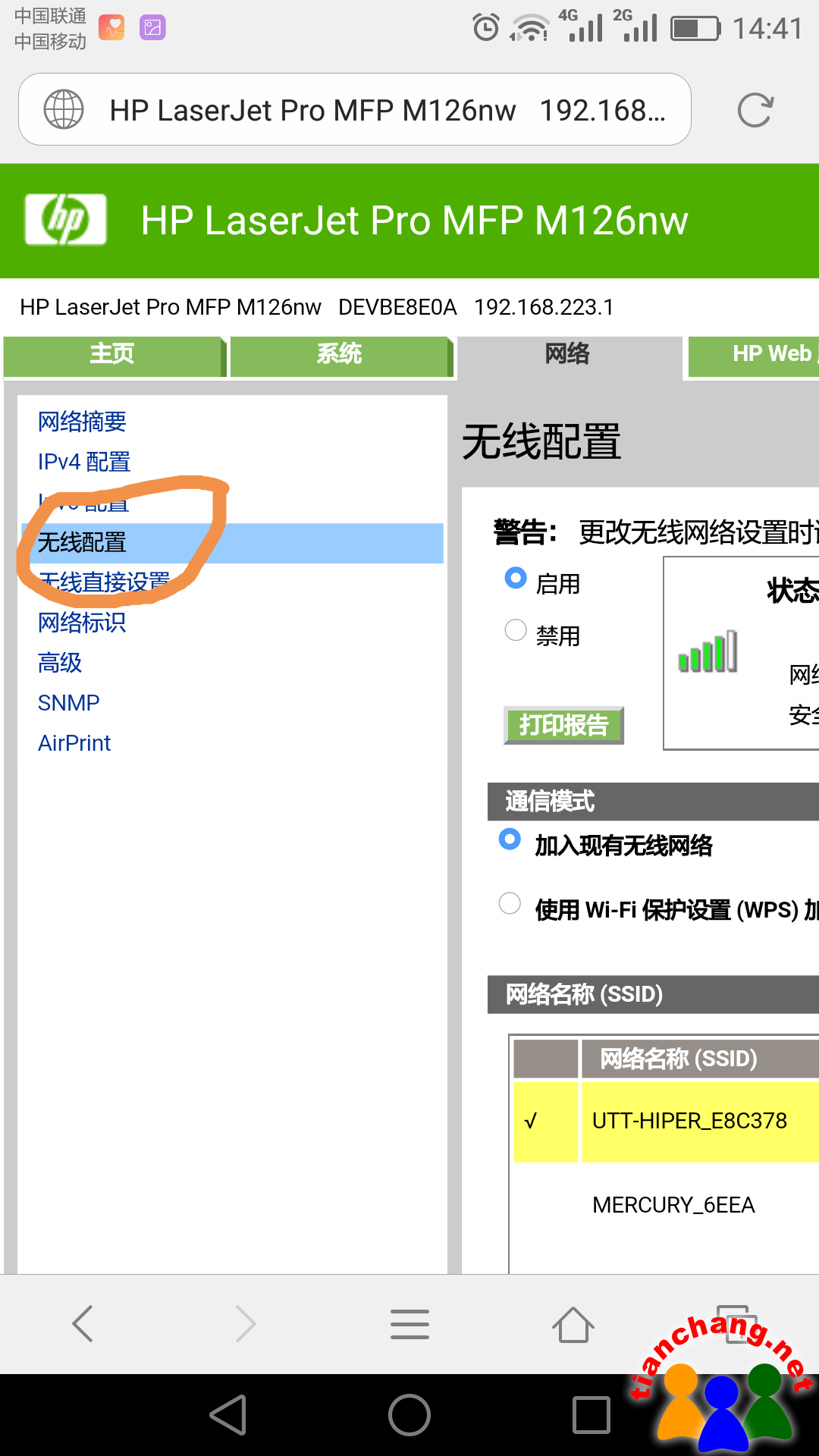Tap the browser address bar
The image size is (819, 1456).
355,109
